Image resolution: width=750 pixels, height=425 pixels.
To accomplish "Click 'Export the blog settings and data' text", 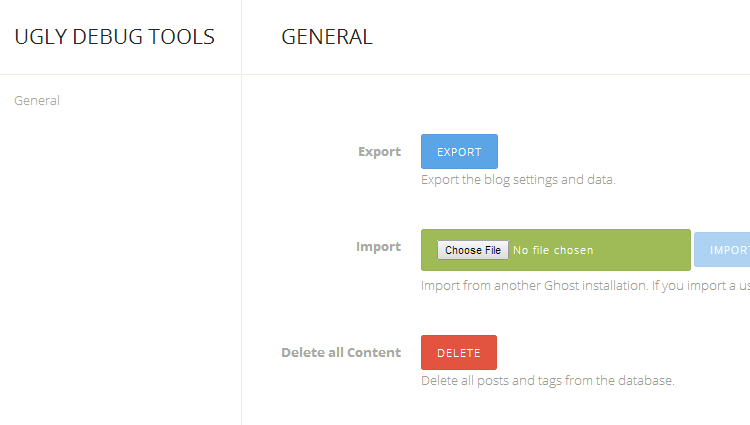I will click(x=518, y=180).
